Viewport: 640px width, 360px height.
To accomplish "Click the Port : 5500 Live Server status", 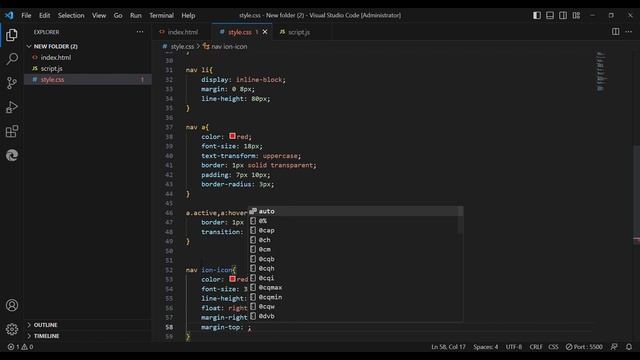I will pos(584,347).
